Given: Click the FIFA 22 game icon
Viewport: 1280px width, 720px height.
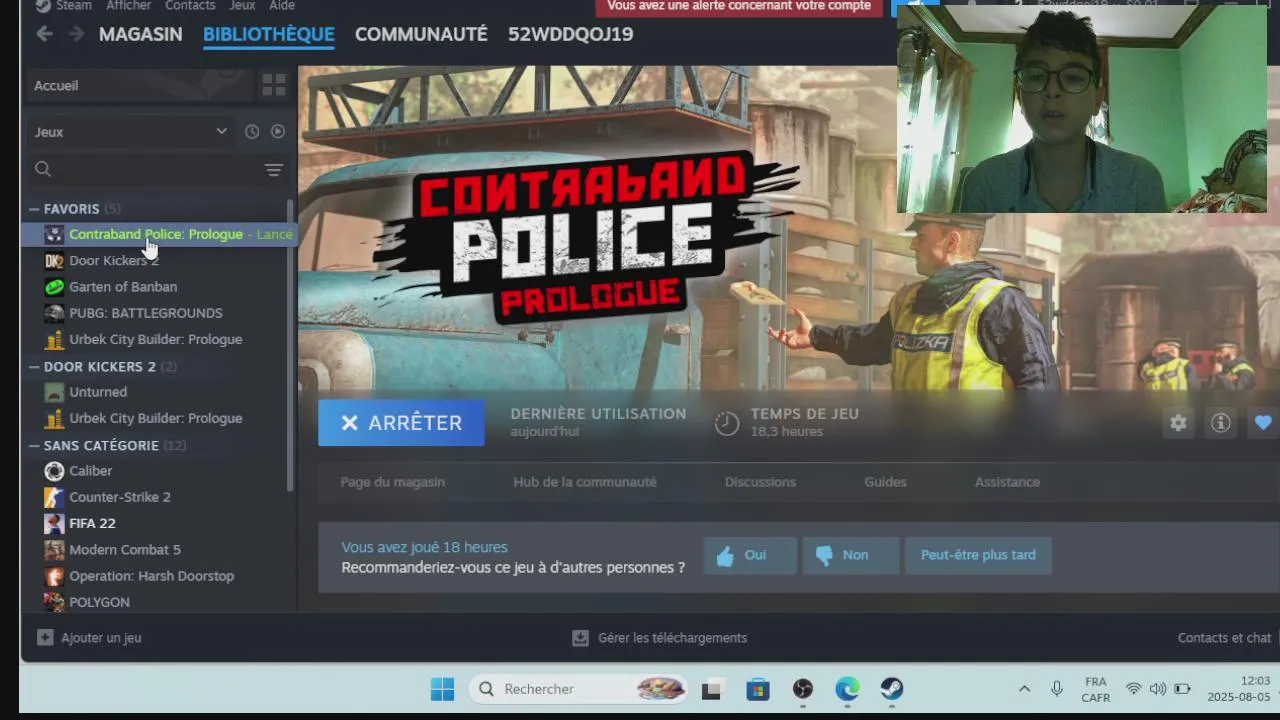Looking at the screenshot, I should (54, 523).
